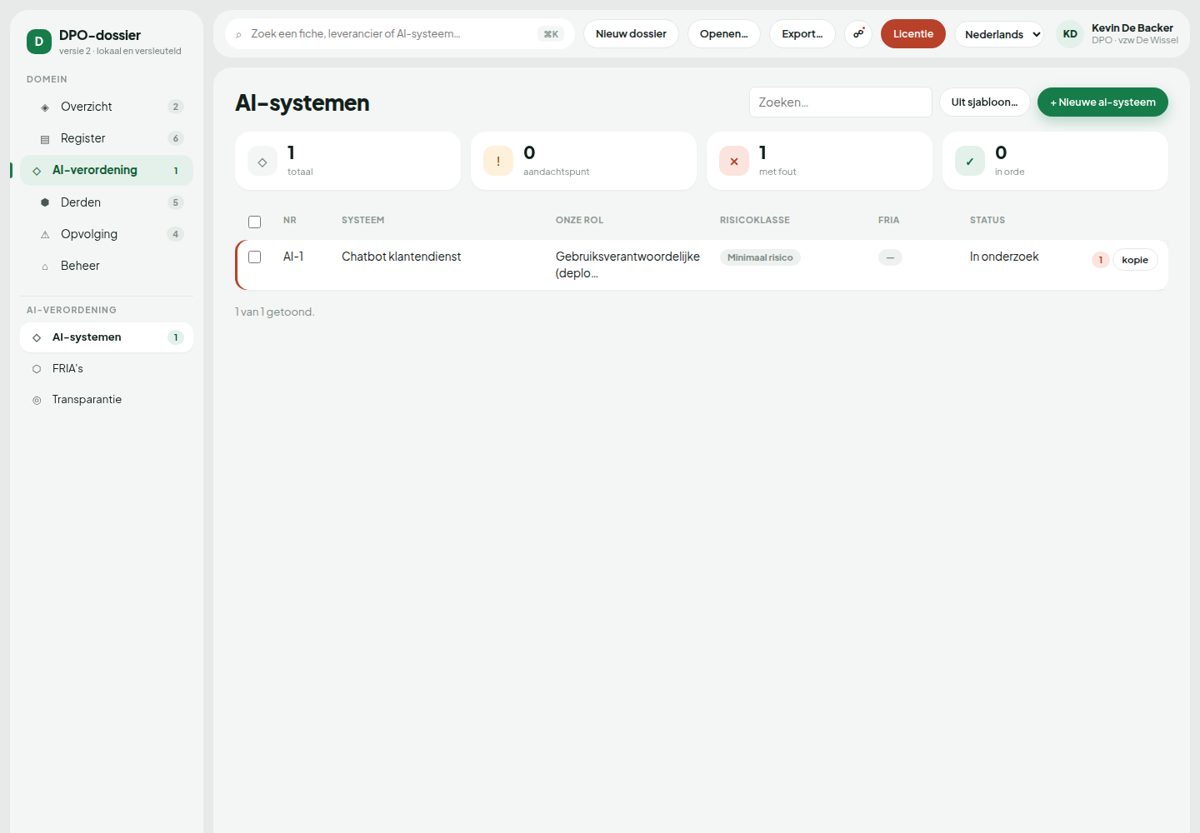Screen dimensions: 1200x833
Task: Check the checkbox for the AI-1 row
Action: pos(254,257)
